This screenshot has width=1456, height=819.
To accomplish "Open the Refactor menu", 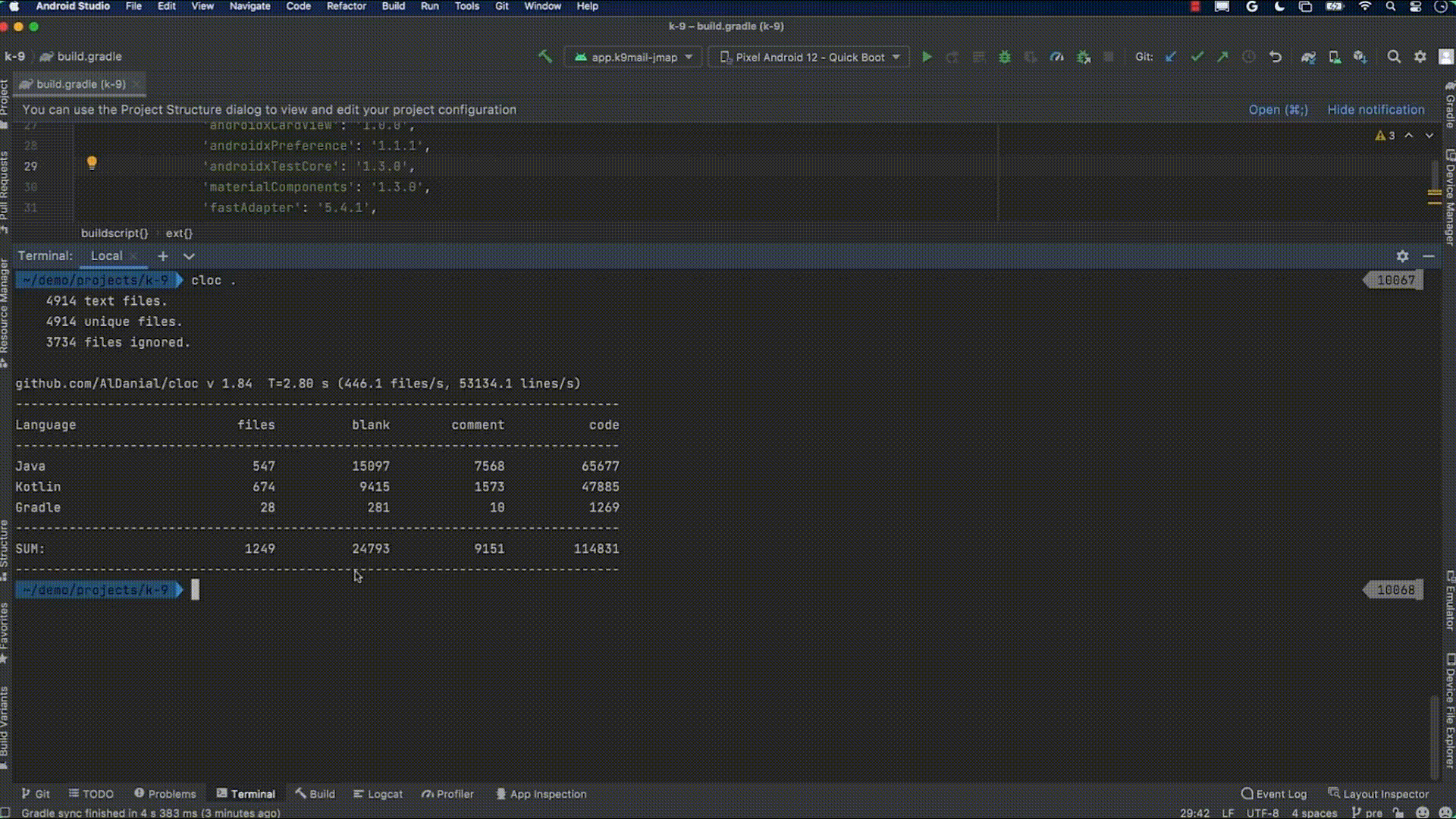I will coord(346,6).
